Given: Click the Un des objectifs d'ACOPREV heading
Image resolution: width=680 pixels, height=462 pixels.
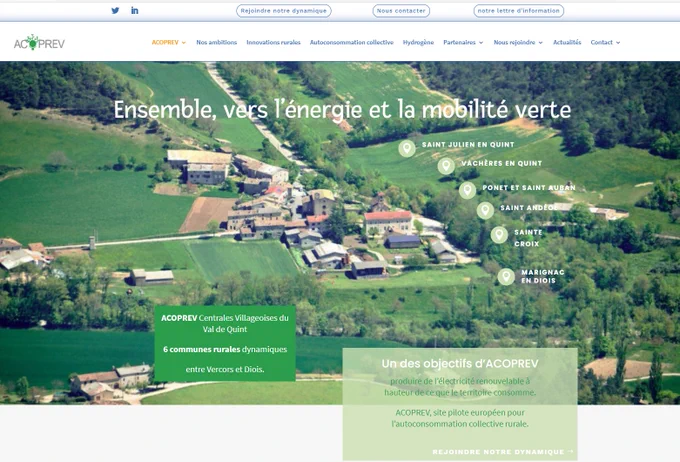Looking at the screenshot, I should tap(460, 364).
